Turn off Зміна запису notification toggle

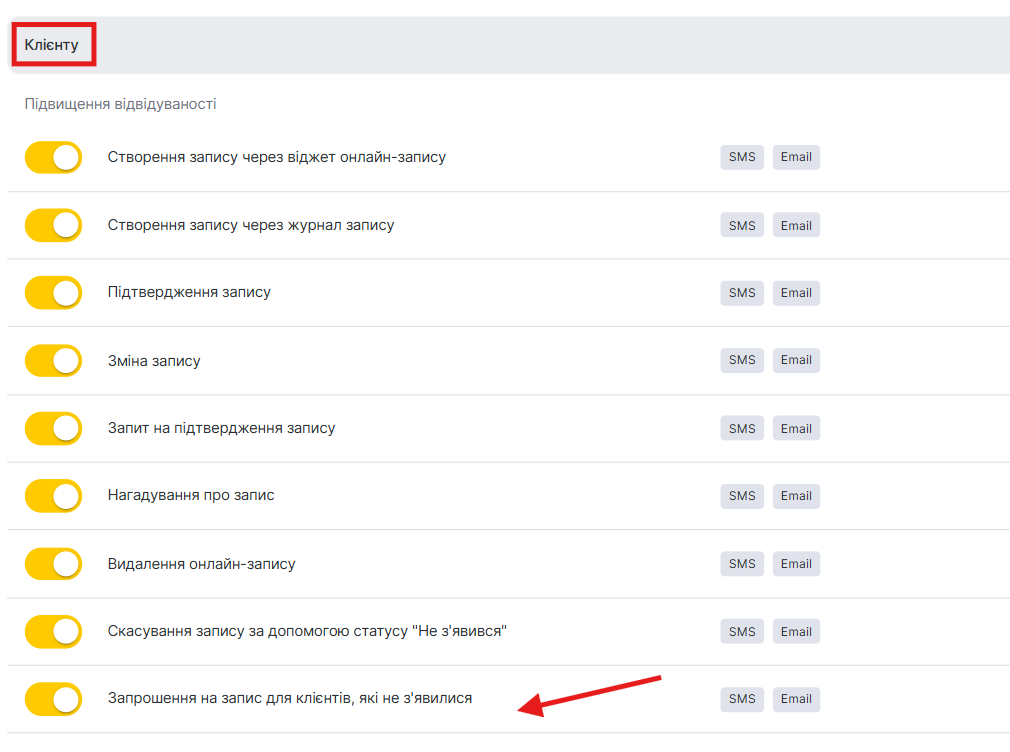53,360
